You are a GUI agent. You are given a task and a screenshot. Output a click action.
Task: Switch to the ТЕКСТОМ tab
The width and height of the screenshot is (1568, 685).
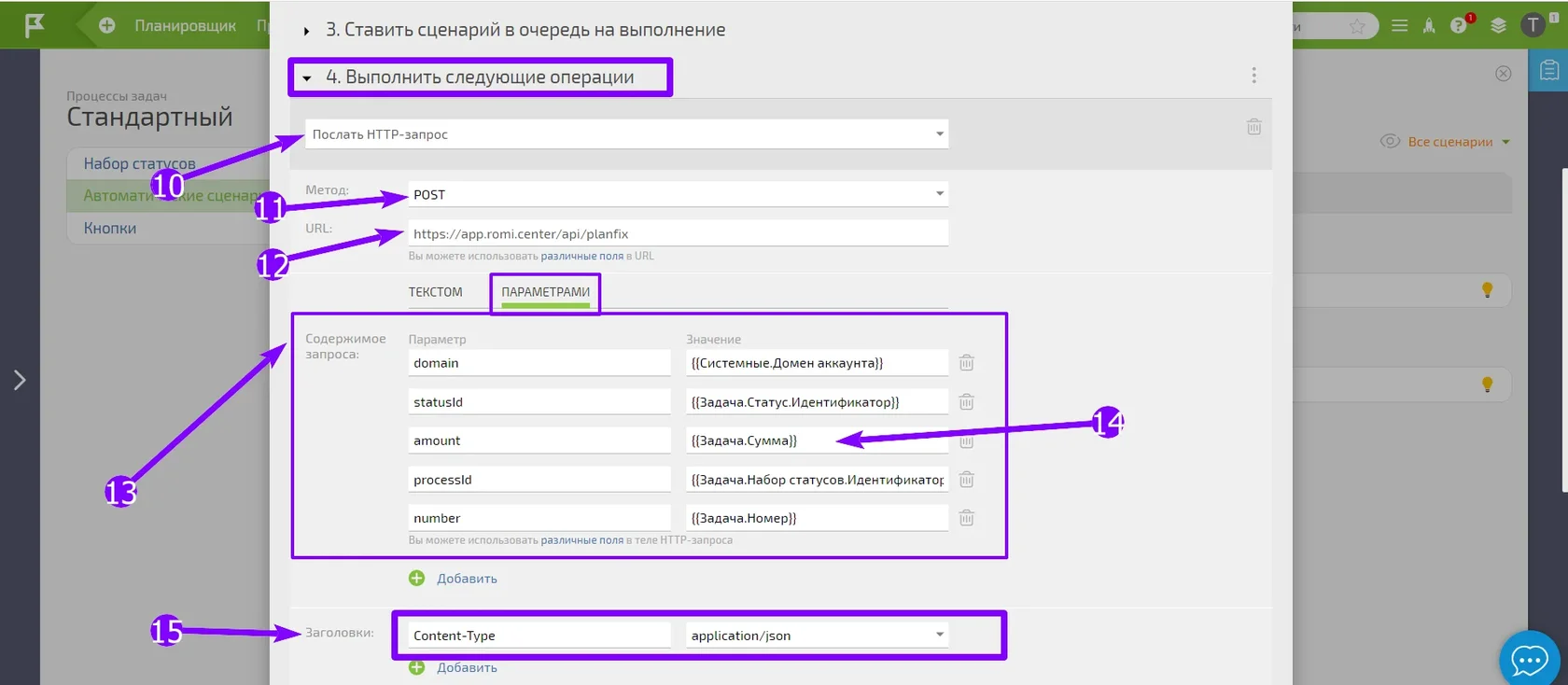[x=435, y=292]
